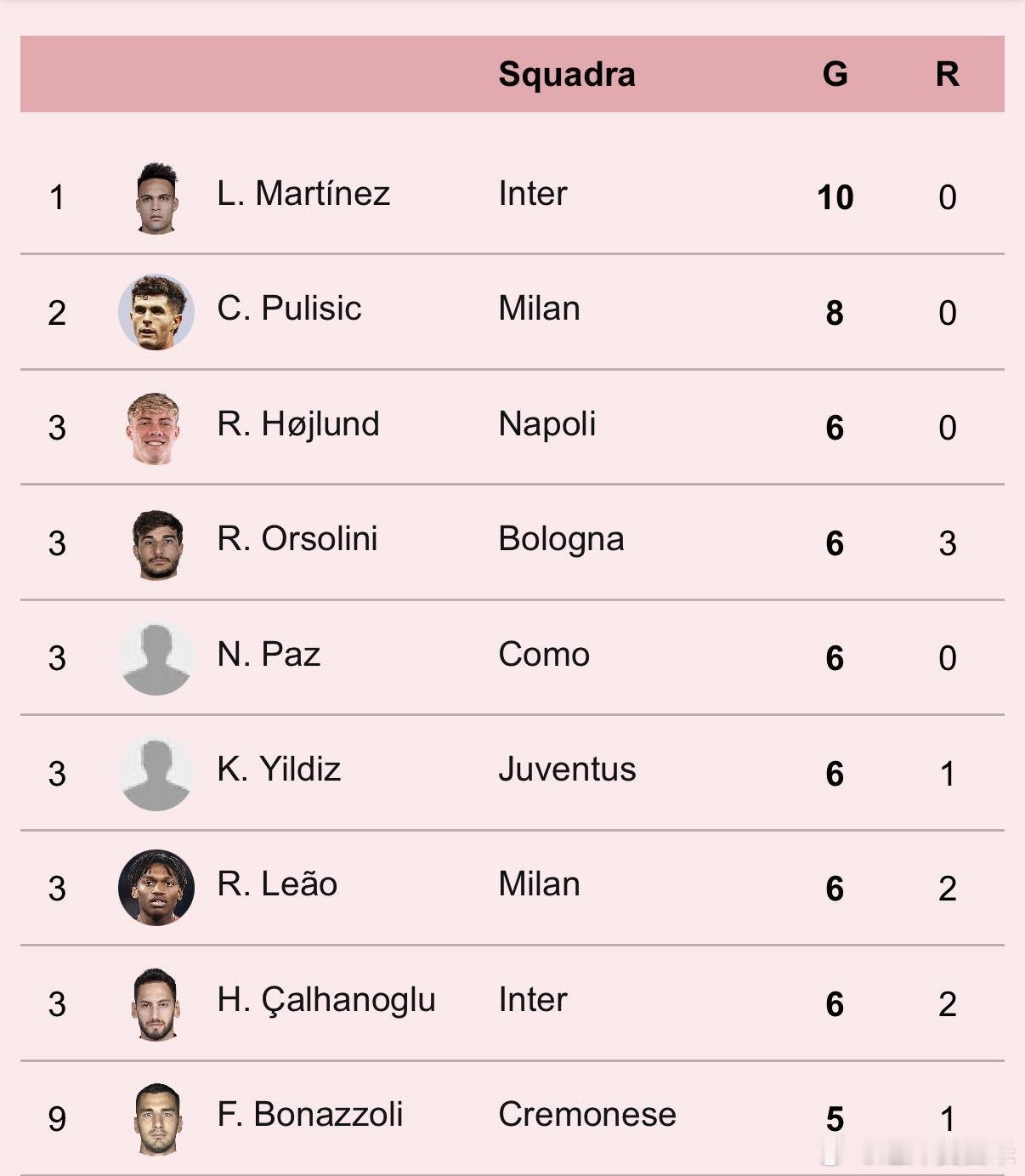Sort by the R column header

coord(947,74)
